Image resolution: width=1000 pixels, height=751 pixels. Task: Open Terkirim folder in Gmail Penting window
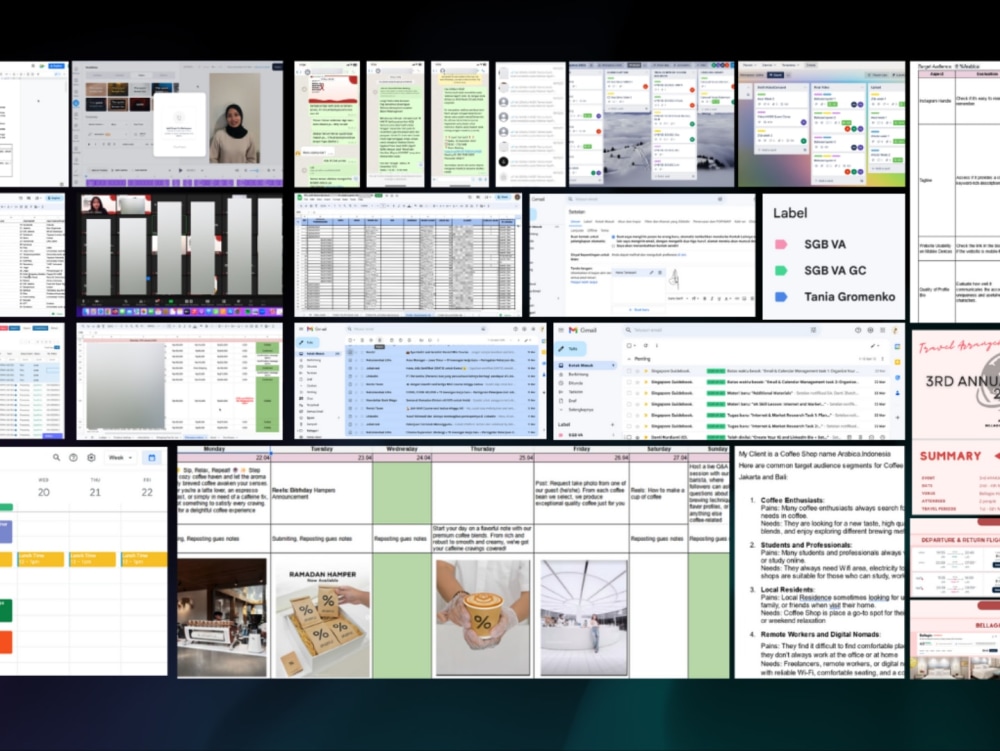tap(575, 391)
